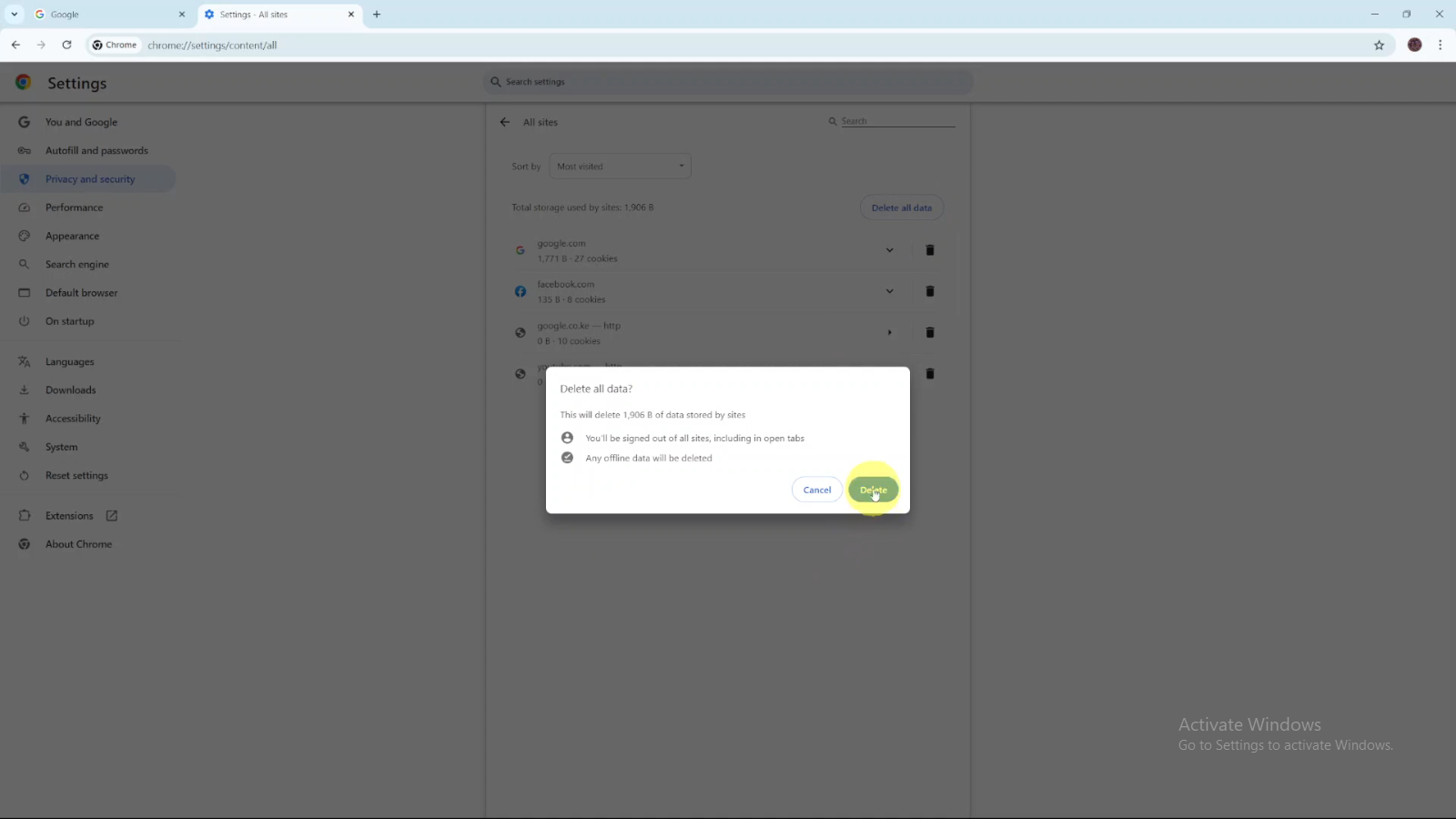Open System settings
The image size is (1456, 819).
pyautogui.click(x=61, y=447)
